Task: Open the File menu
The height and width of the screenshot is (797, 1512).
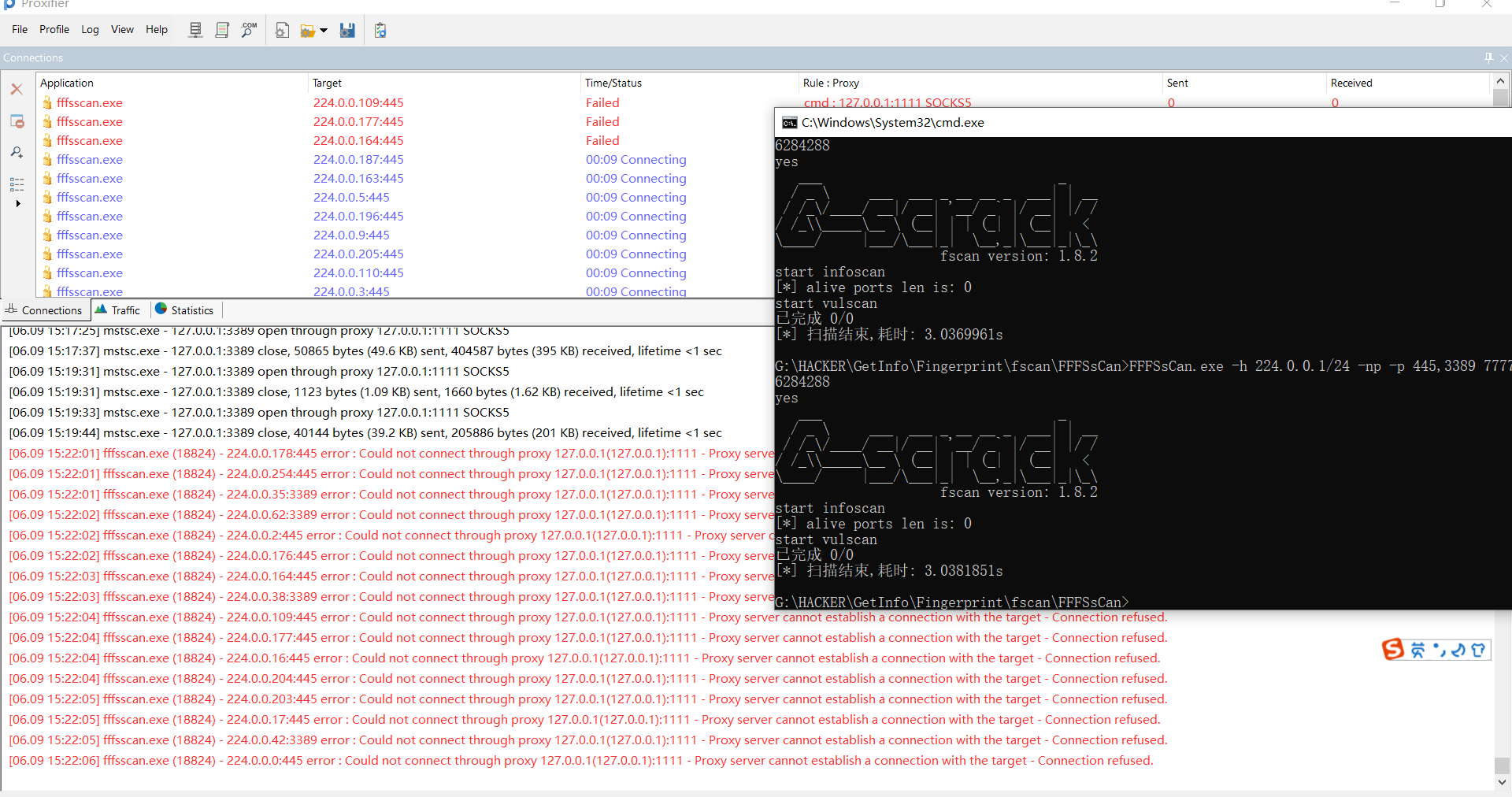Action: [x=20, y=29]
